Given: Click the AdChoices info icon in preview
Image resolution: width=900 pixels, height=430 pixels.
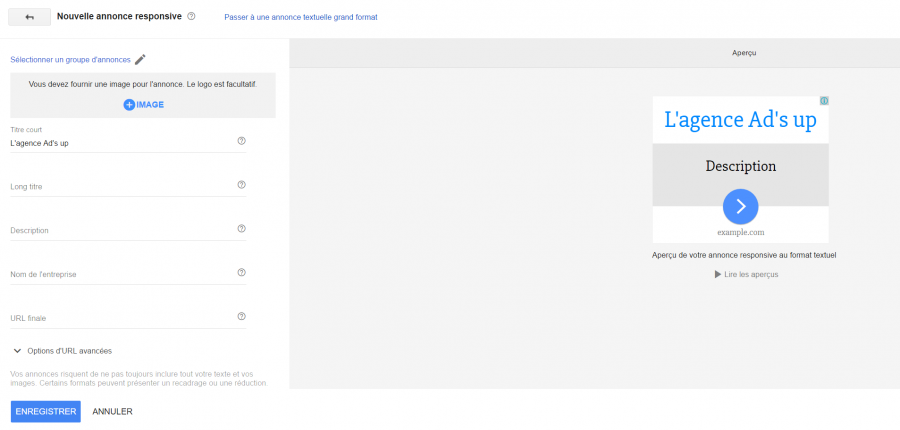Looking at the screenshot, I should [824, 100].
